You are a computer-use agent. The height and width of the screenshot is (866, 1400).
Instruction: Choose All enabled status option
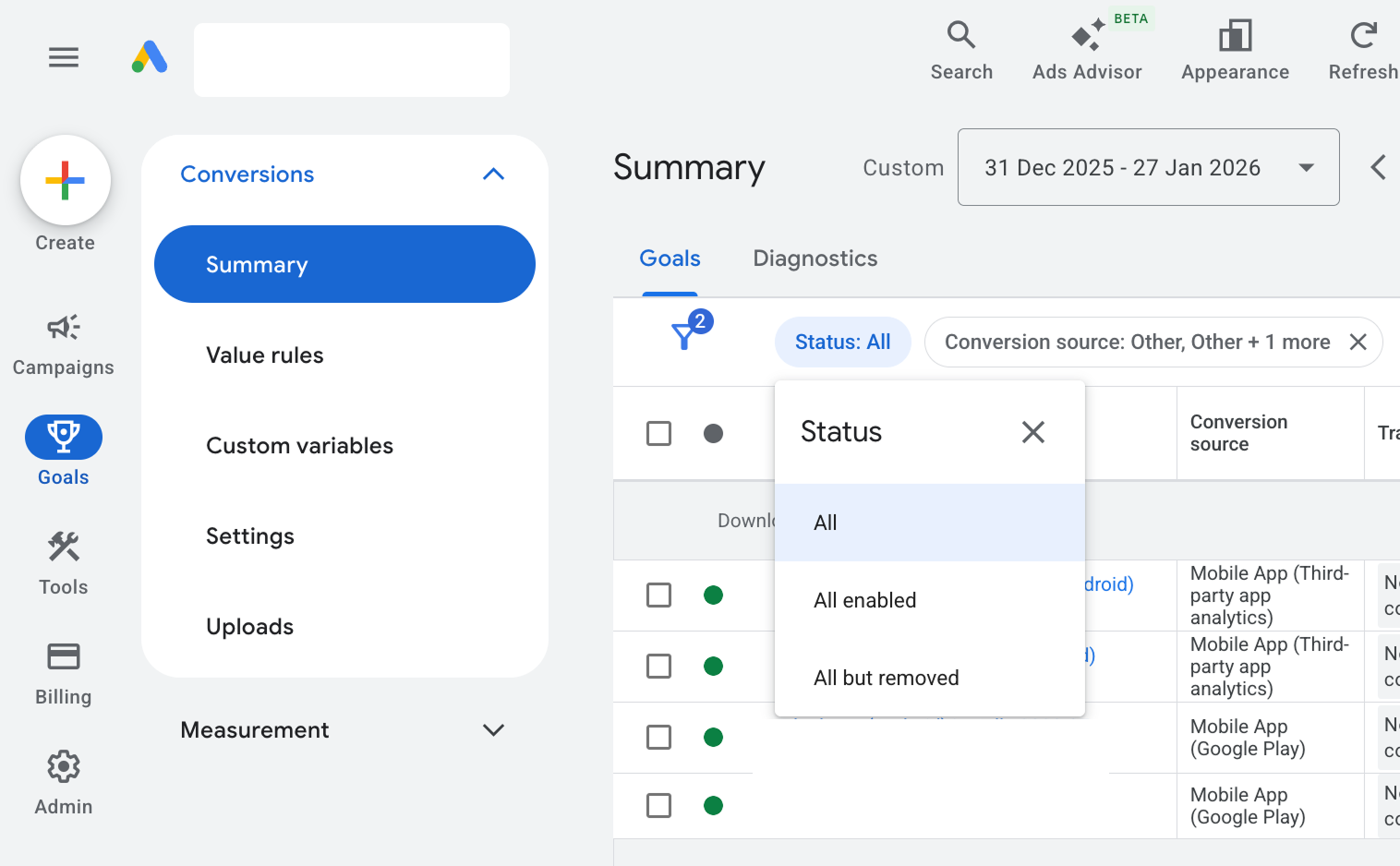pos(864,600)
